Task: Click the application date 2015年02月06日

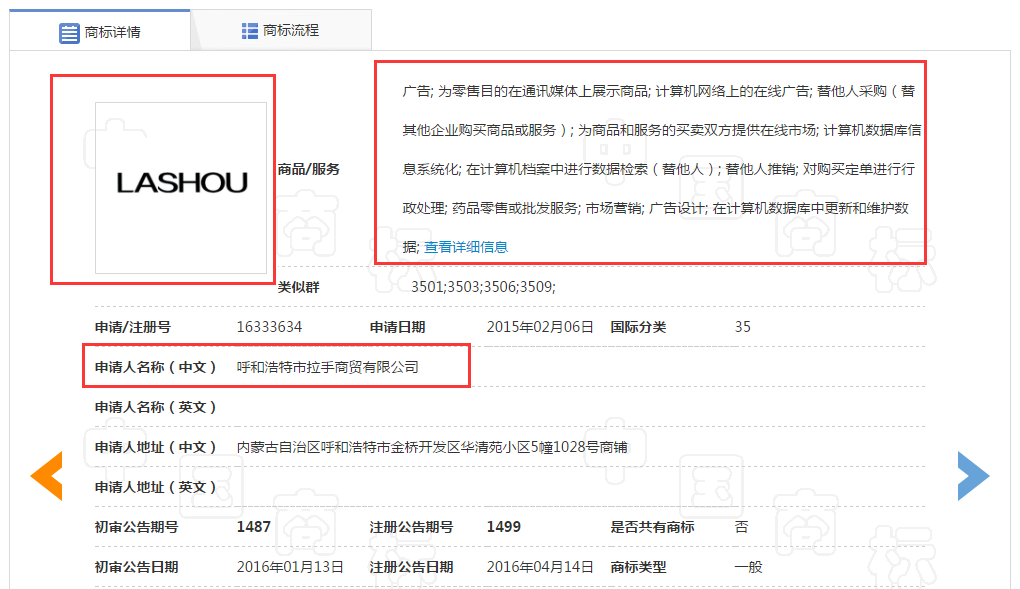Action: (x=540, y=327)
